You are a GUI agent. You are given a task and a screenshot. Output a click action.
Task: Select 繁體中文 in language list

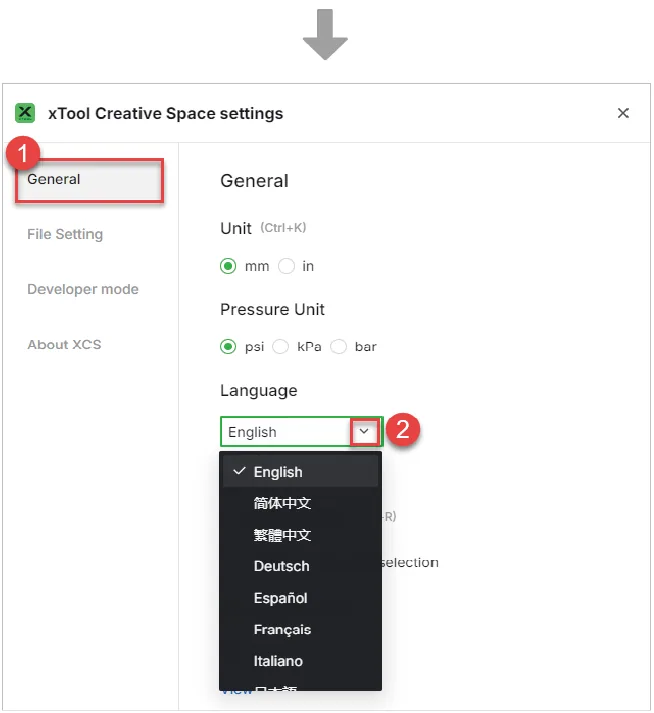tap(300, 535)
